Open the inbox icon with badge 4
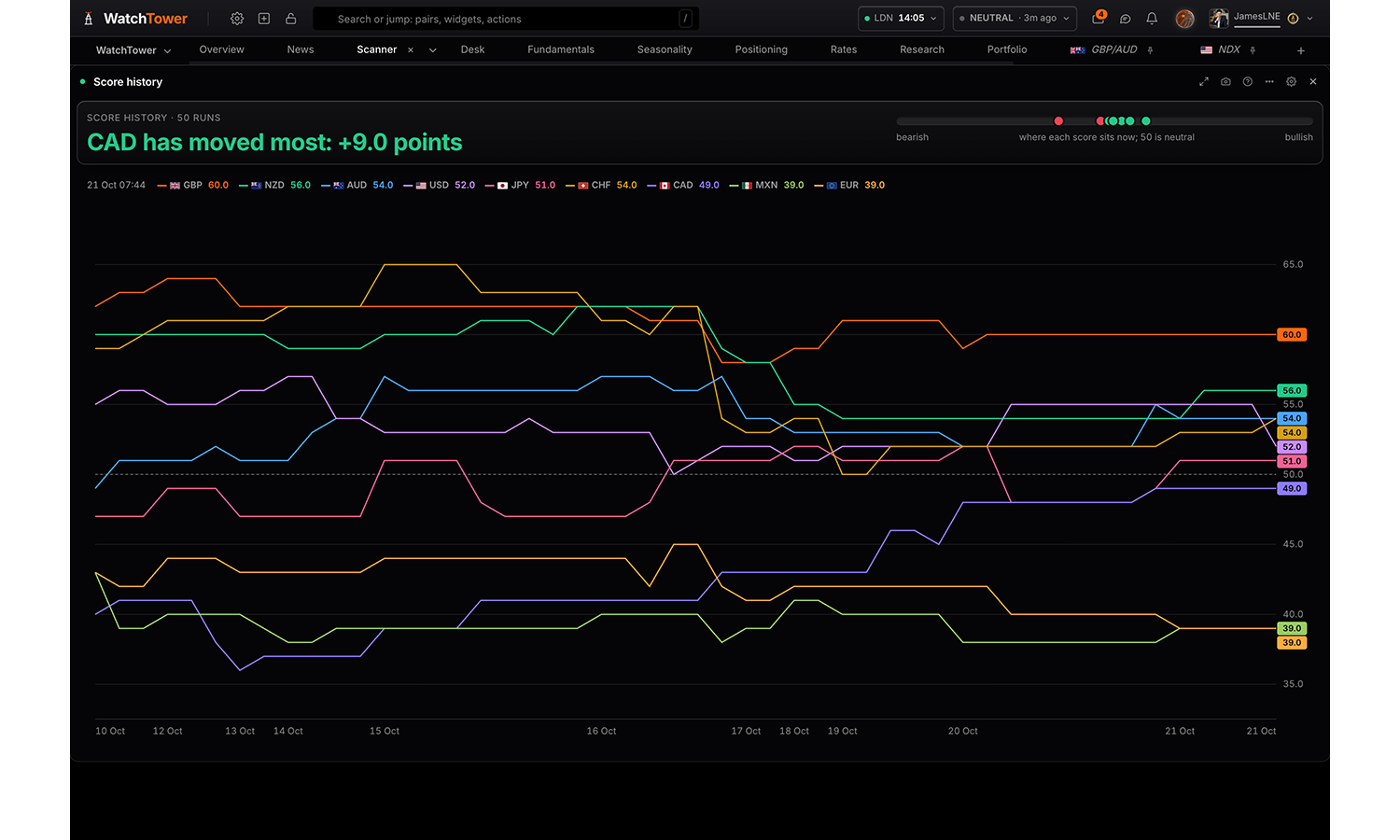Screen dimensions: 1400x840 pyautogui.click(x=1099, y=18)
